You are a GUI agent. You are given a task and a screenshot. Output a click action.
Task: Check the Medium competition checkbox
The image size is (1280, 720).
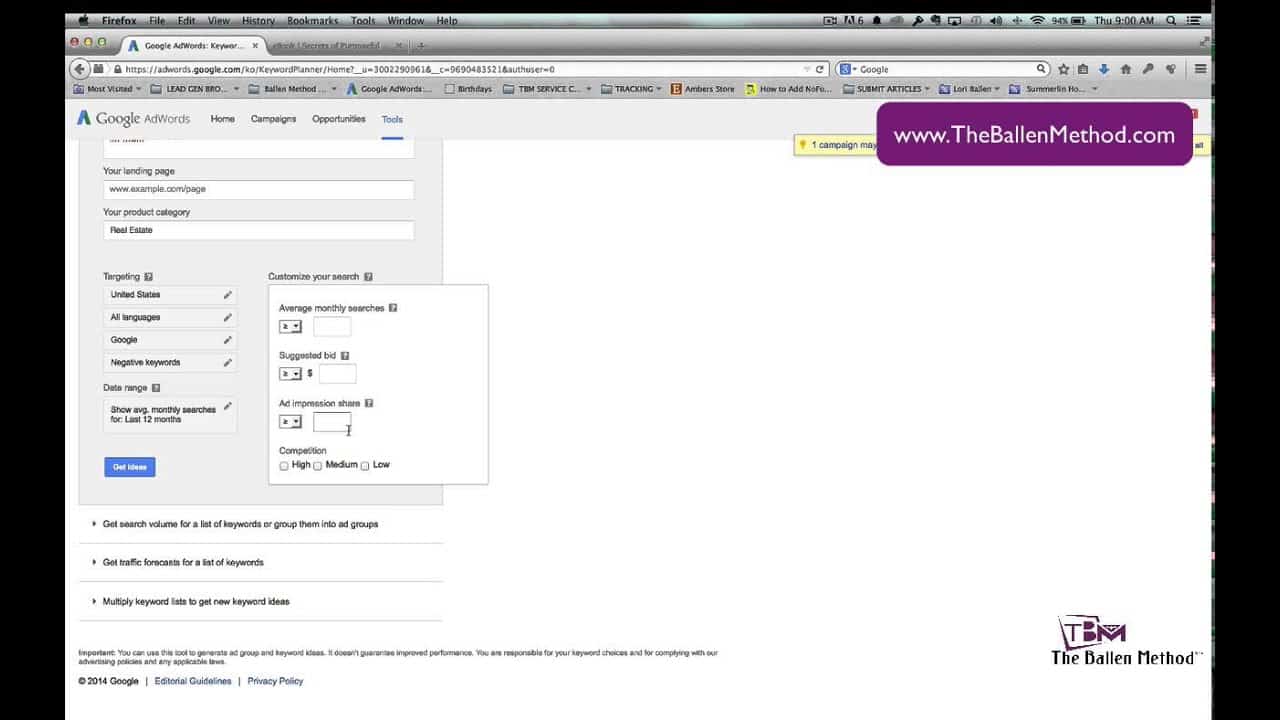point(318,466)
